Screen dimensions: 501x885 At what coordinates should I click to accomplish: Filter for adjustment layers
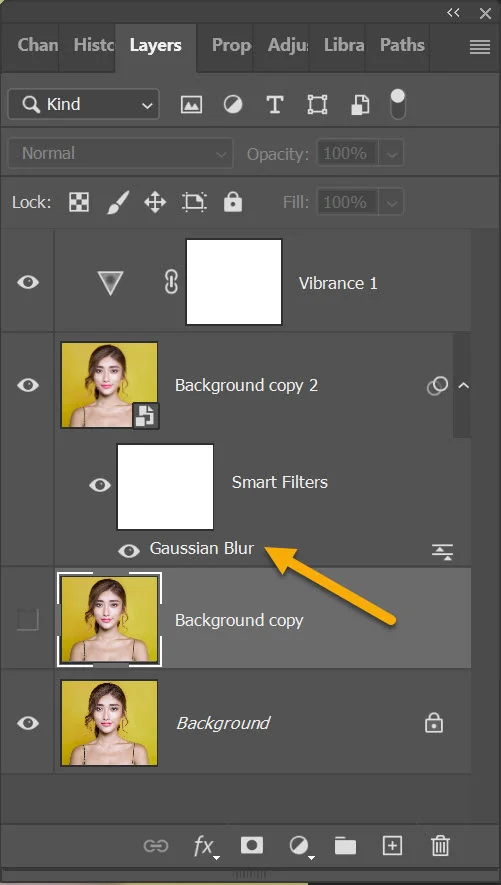[x=232, y=104]
